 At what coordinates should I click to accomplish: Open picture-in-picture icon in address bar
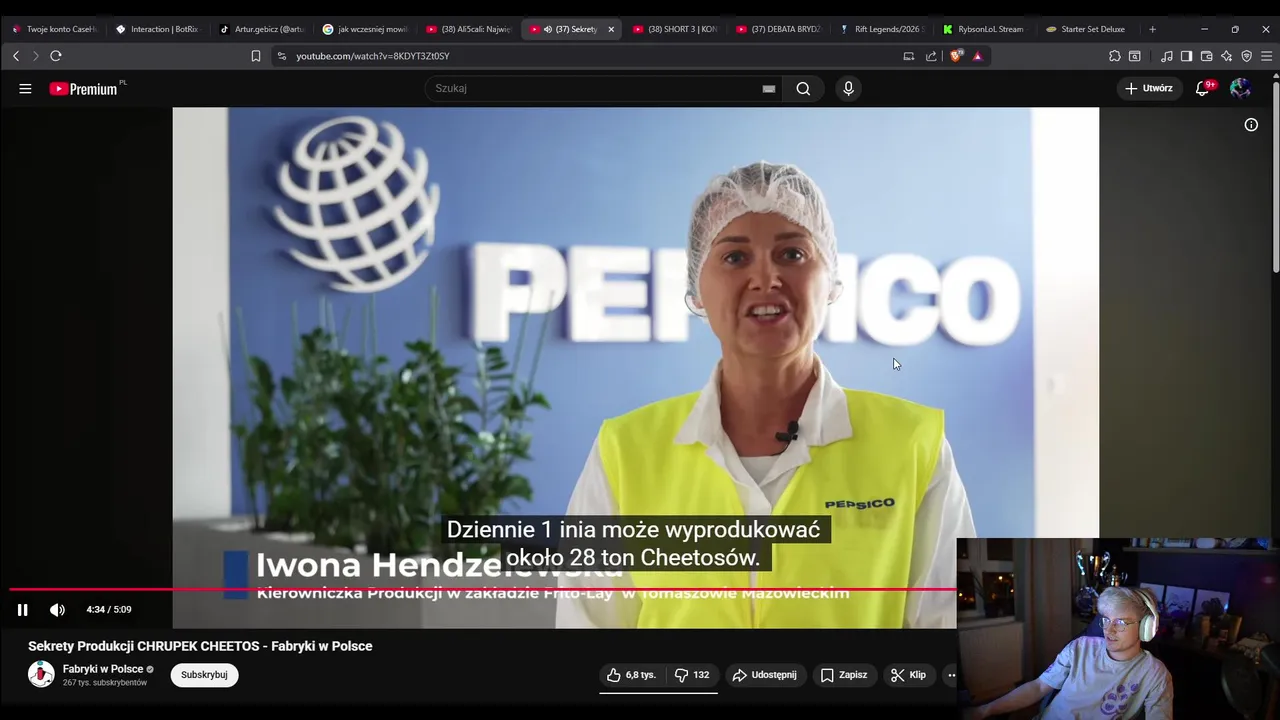[x=909, y=56]
